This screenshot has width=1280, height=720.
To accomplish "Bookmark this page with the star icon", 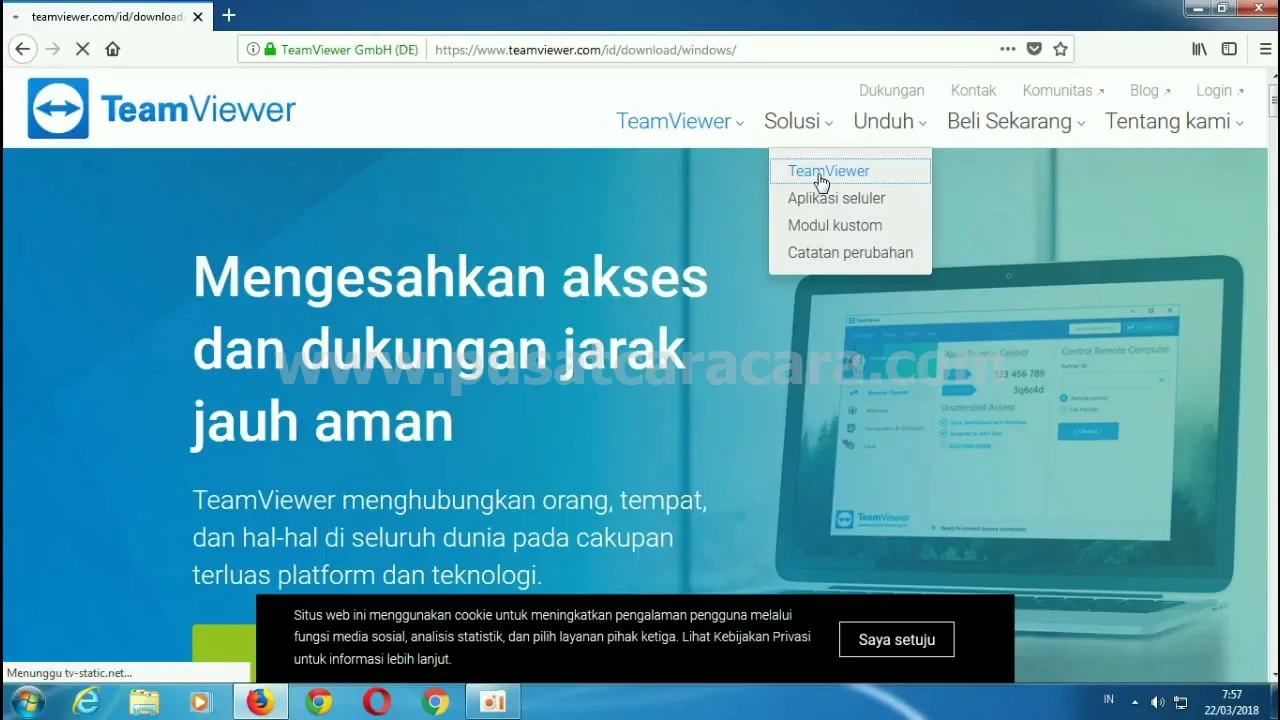I will 1060,49.
